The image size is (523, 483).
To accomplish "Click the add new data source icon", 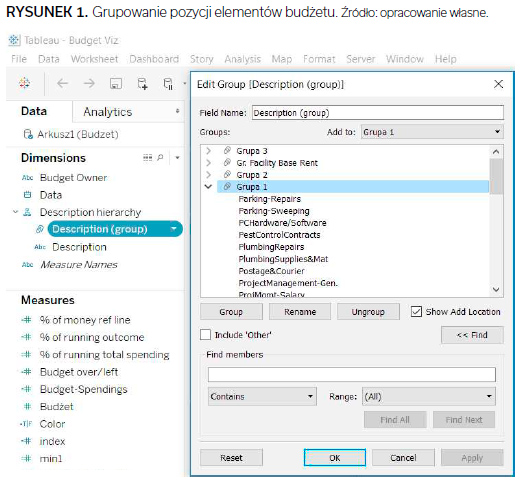I will click(142, 83).
